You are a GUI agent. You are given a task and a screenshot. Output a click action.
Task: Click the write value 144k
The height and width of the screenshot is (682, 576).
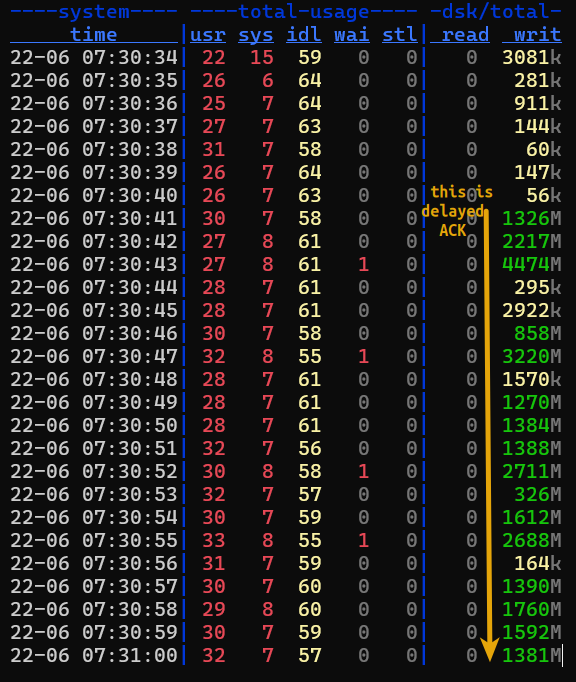[x=538, y=127]
